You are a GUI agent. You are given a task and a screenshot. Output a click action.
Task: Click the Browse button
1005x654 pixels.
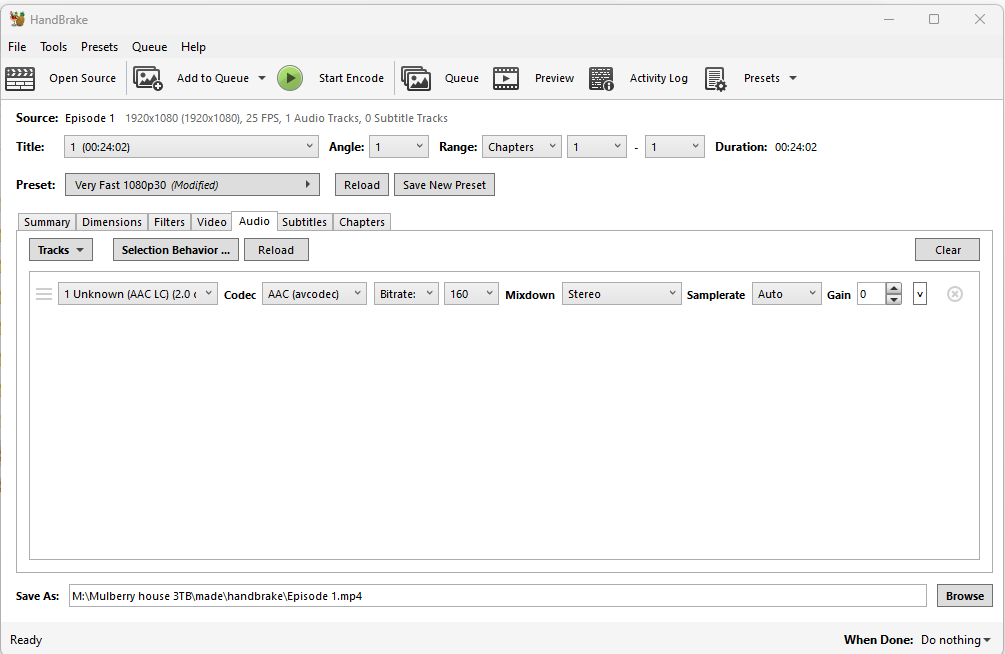click(965, 596)
